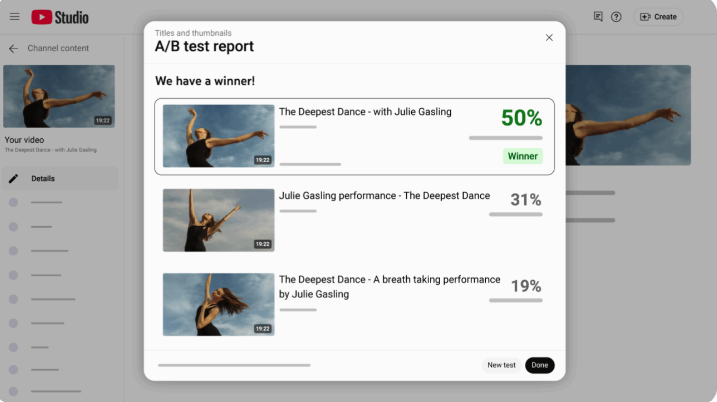This screenshot has height=402, width=717.
Task: Go back using the Channel content arrow
Action: tap(14, 48)
